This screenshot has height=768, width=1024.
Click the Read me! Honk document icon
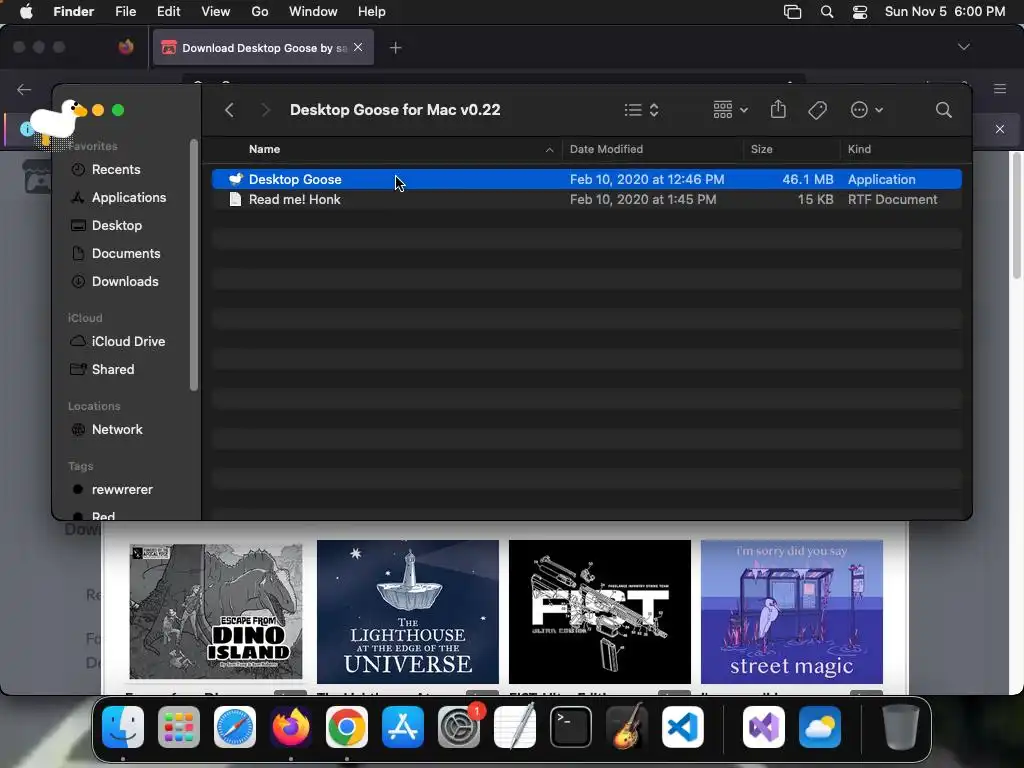click(x=235, y=199)
